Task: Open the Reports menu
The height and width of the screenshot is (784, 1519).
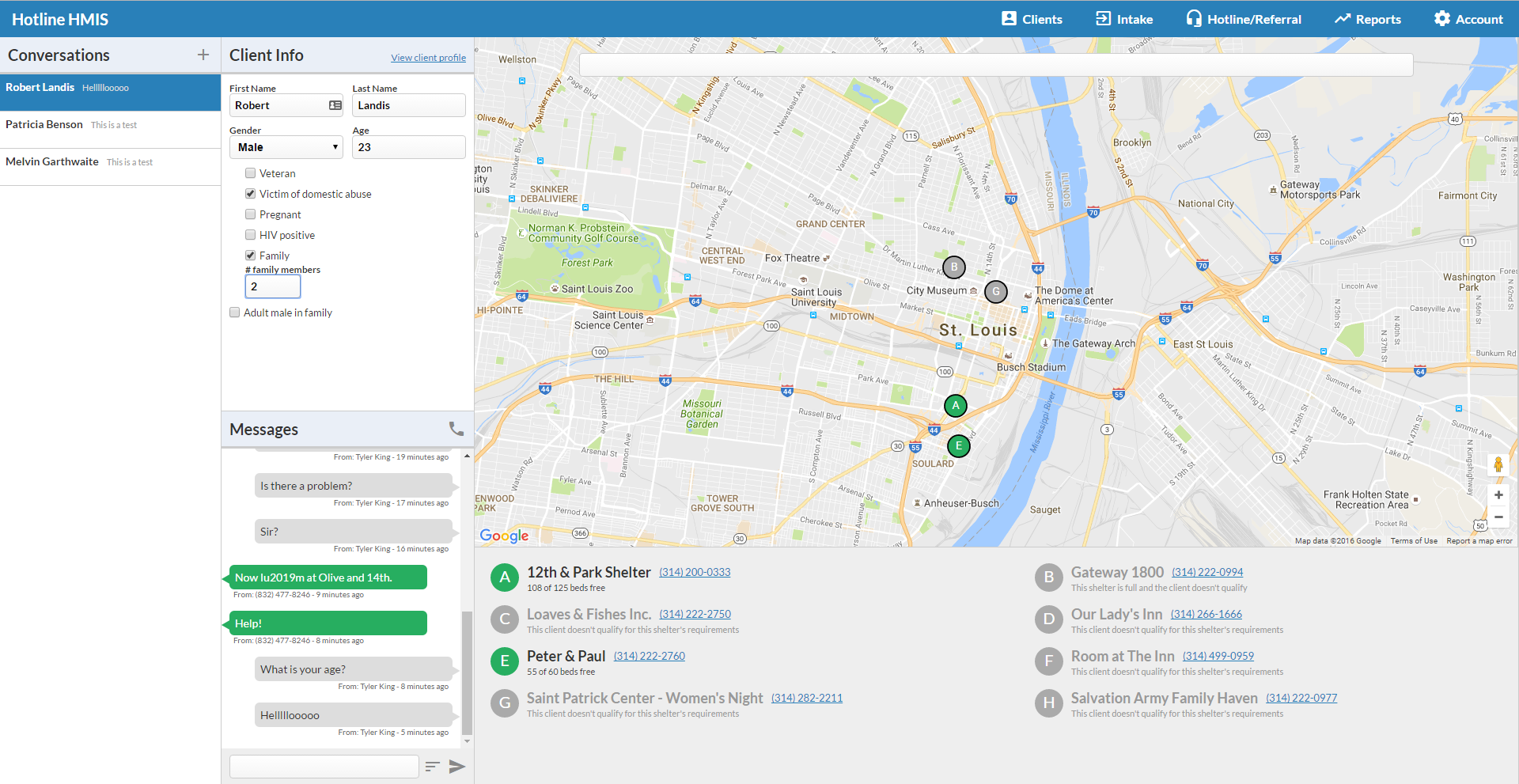Action: tap(1368, 19)
